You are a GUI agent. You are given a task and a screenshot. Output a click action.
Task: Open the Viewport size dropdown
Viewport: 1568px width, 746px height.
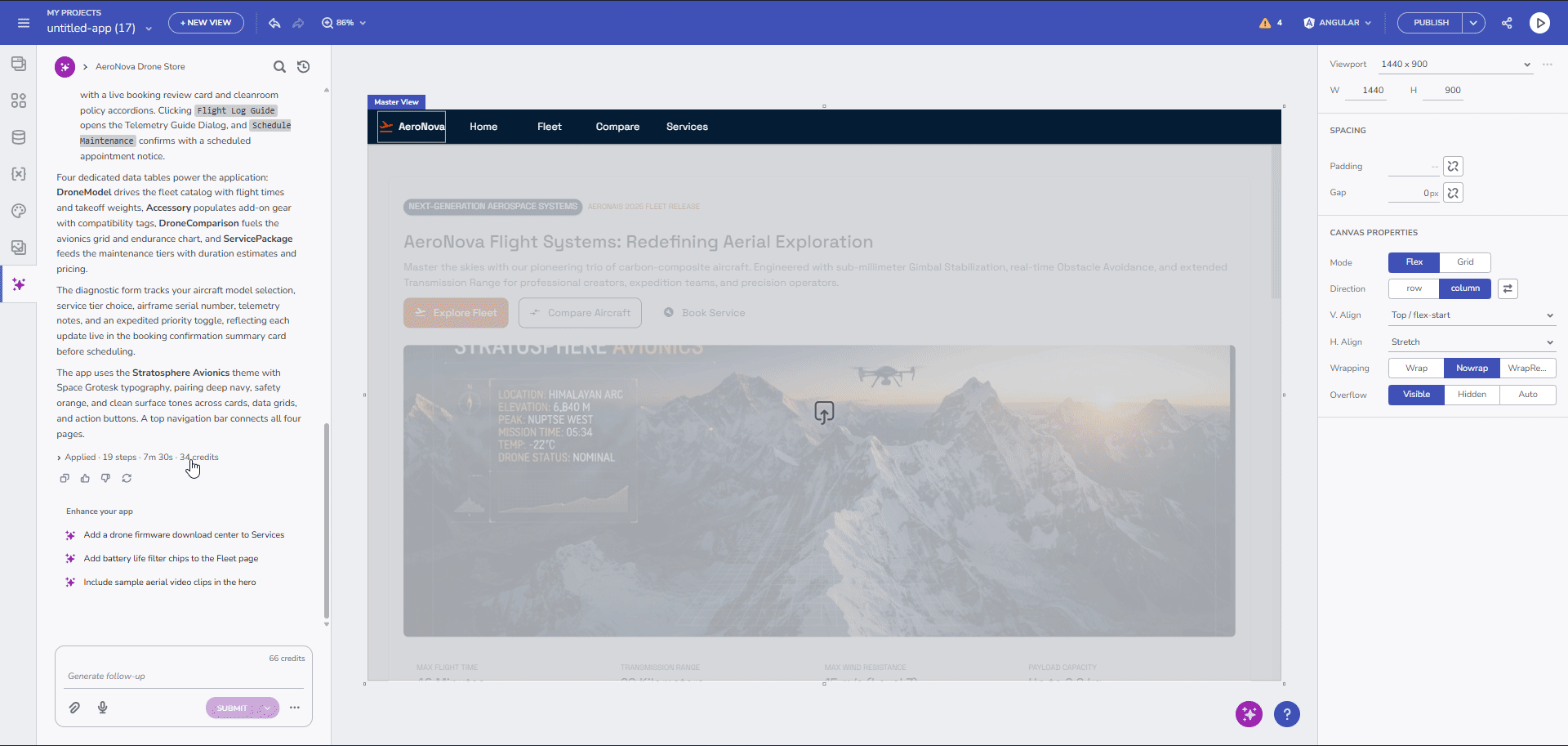[1455, 65]
